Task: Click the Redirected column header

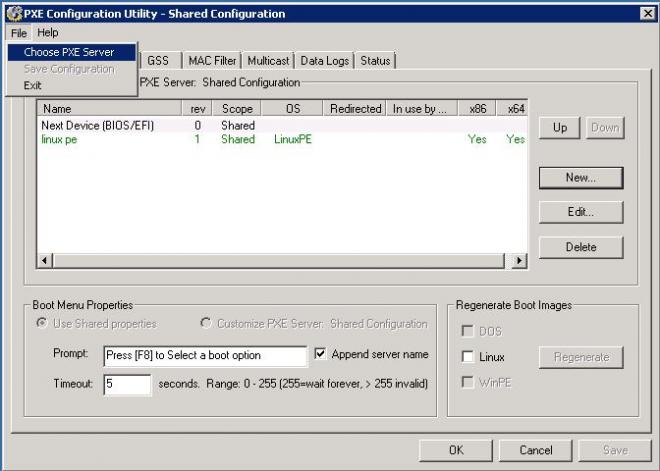Action: (355, 109)
